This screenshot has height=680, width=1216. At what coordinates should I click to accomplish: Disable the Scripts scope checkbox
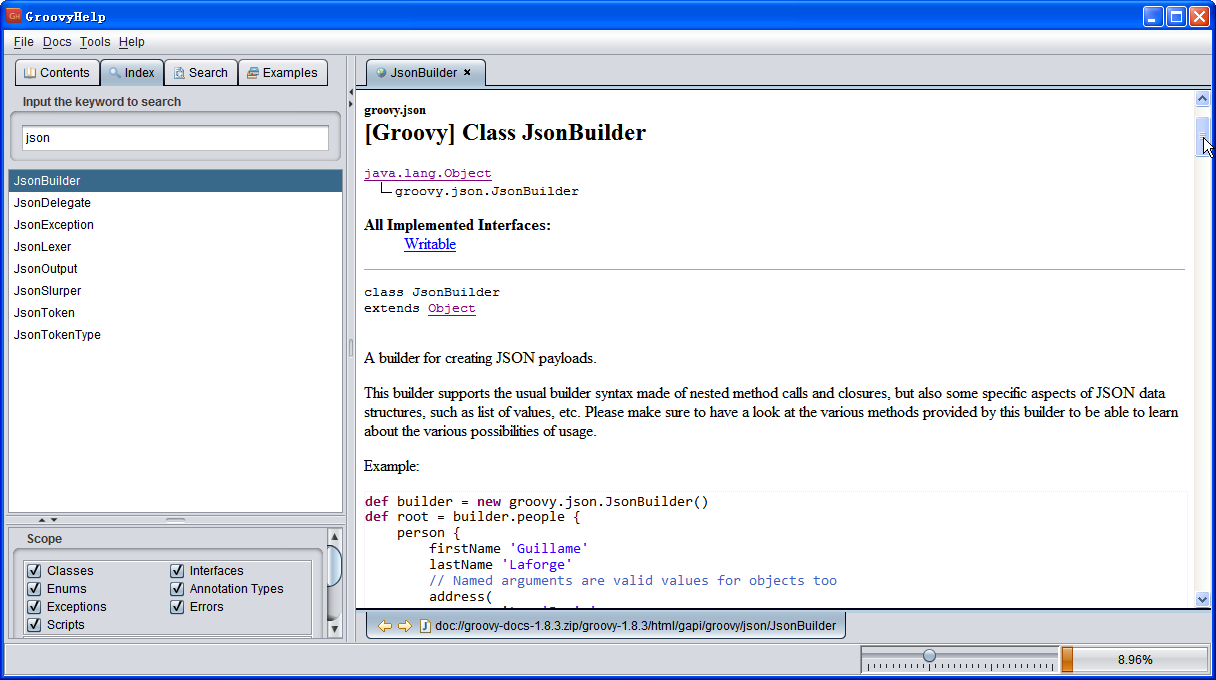click(34, 625)
